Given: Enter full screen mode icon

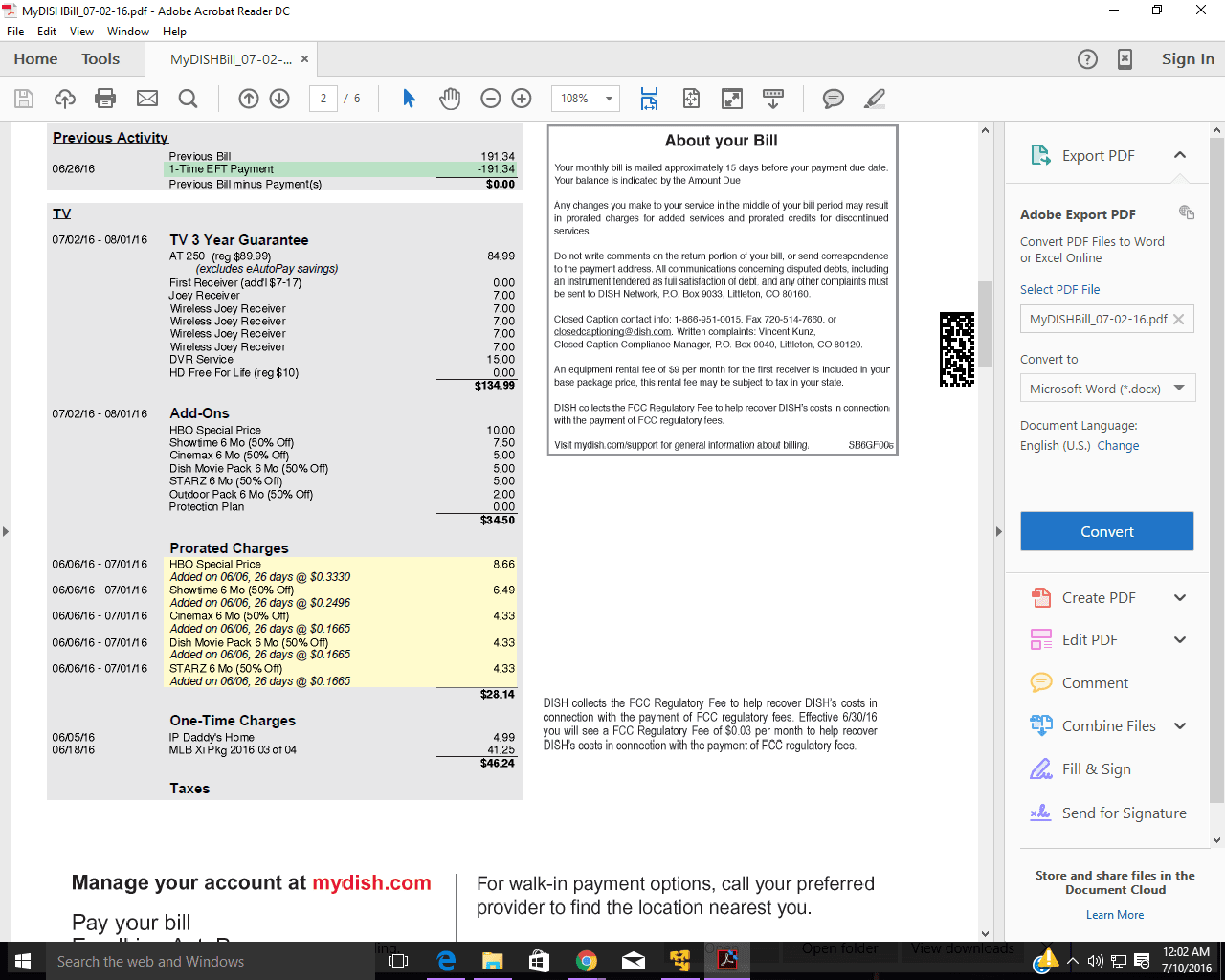Looking at the screenshot, I should click(x=732, y=99).
